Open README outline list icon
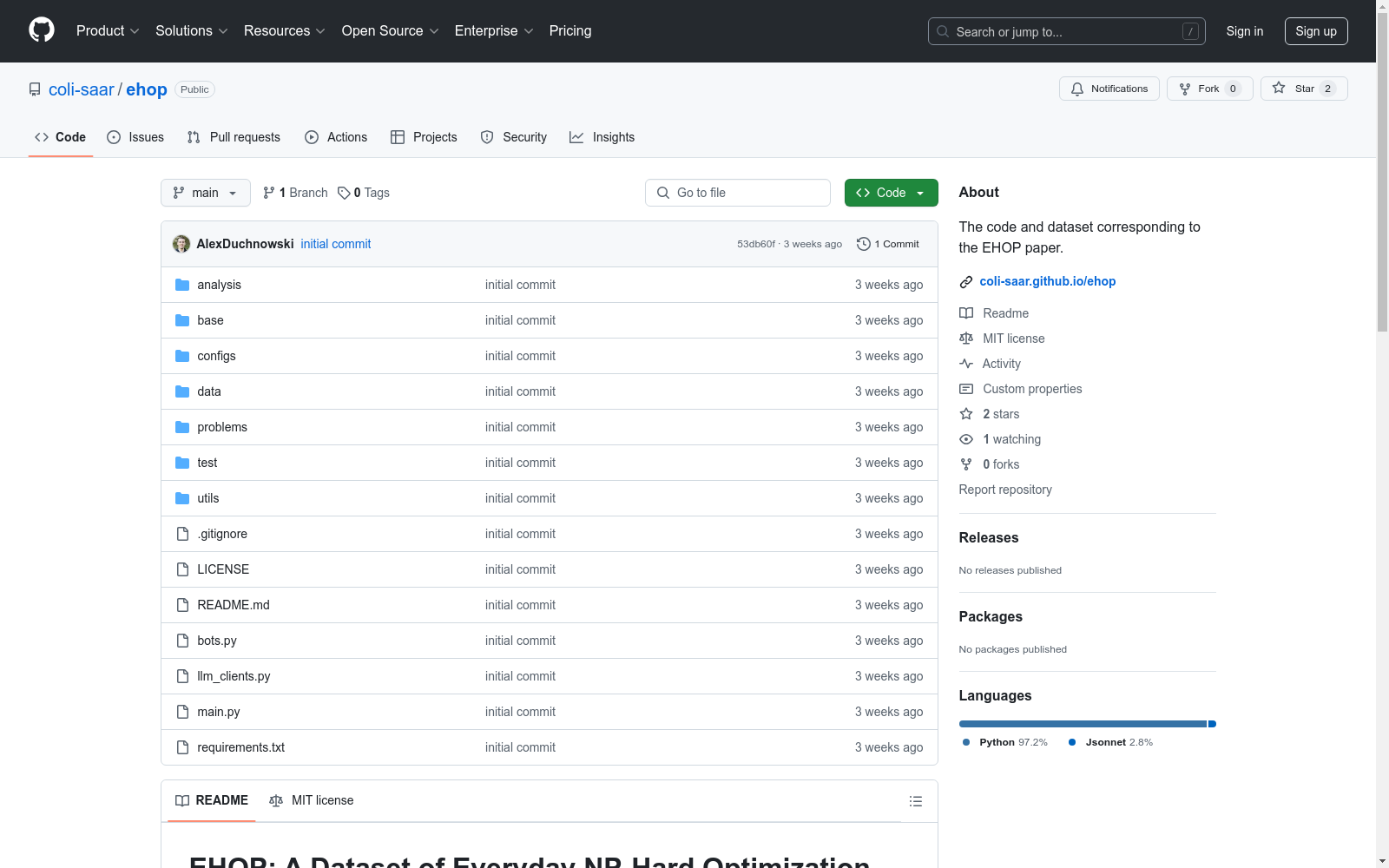This screenshot has height=868, width=1389. tap(915, 801)
